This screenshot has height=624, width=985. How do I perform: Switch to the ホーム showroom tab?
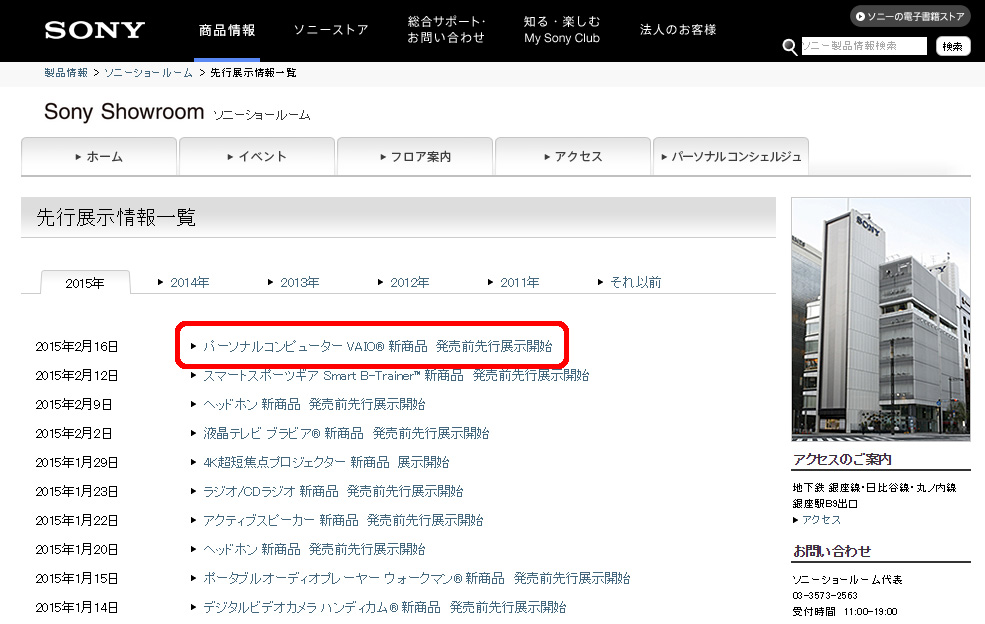coord(99,156)
